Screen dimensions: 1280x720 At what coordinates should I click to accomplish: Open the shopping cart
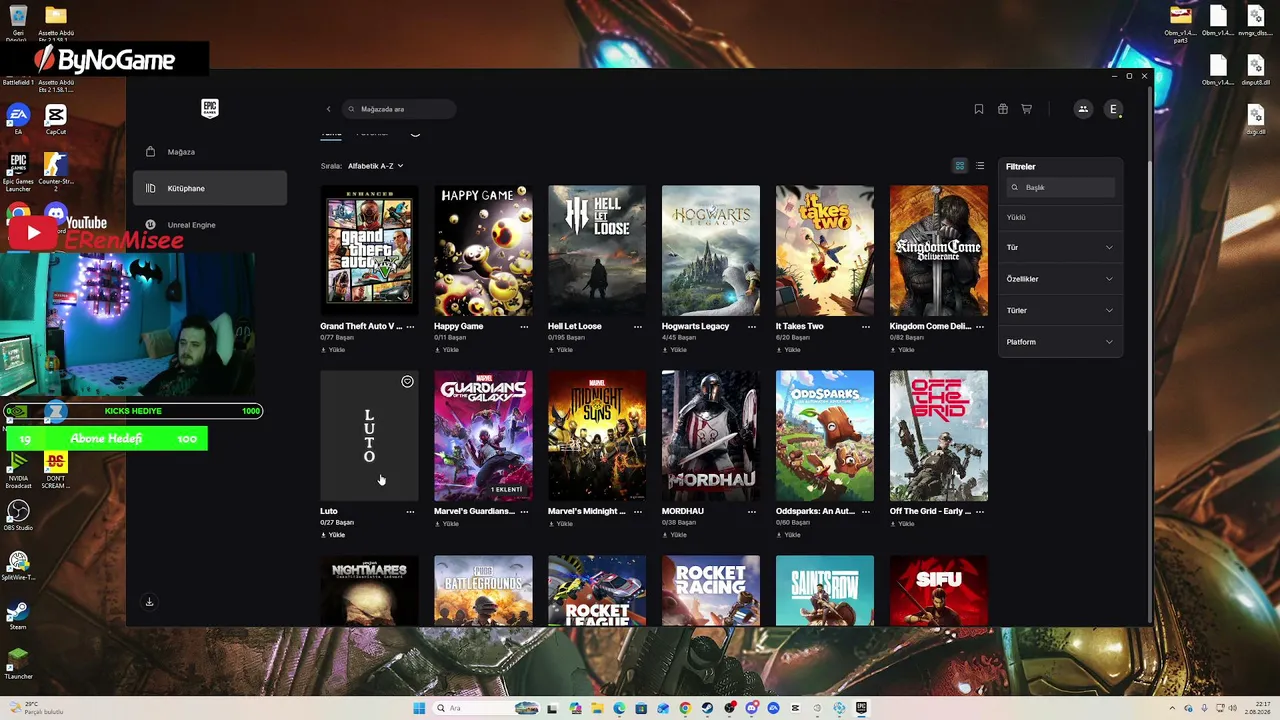click(1026, 109)
